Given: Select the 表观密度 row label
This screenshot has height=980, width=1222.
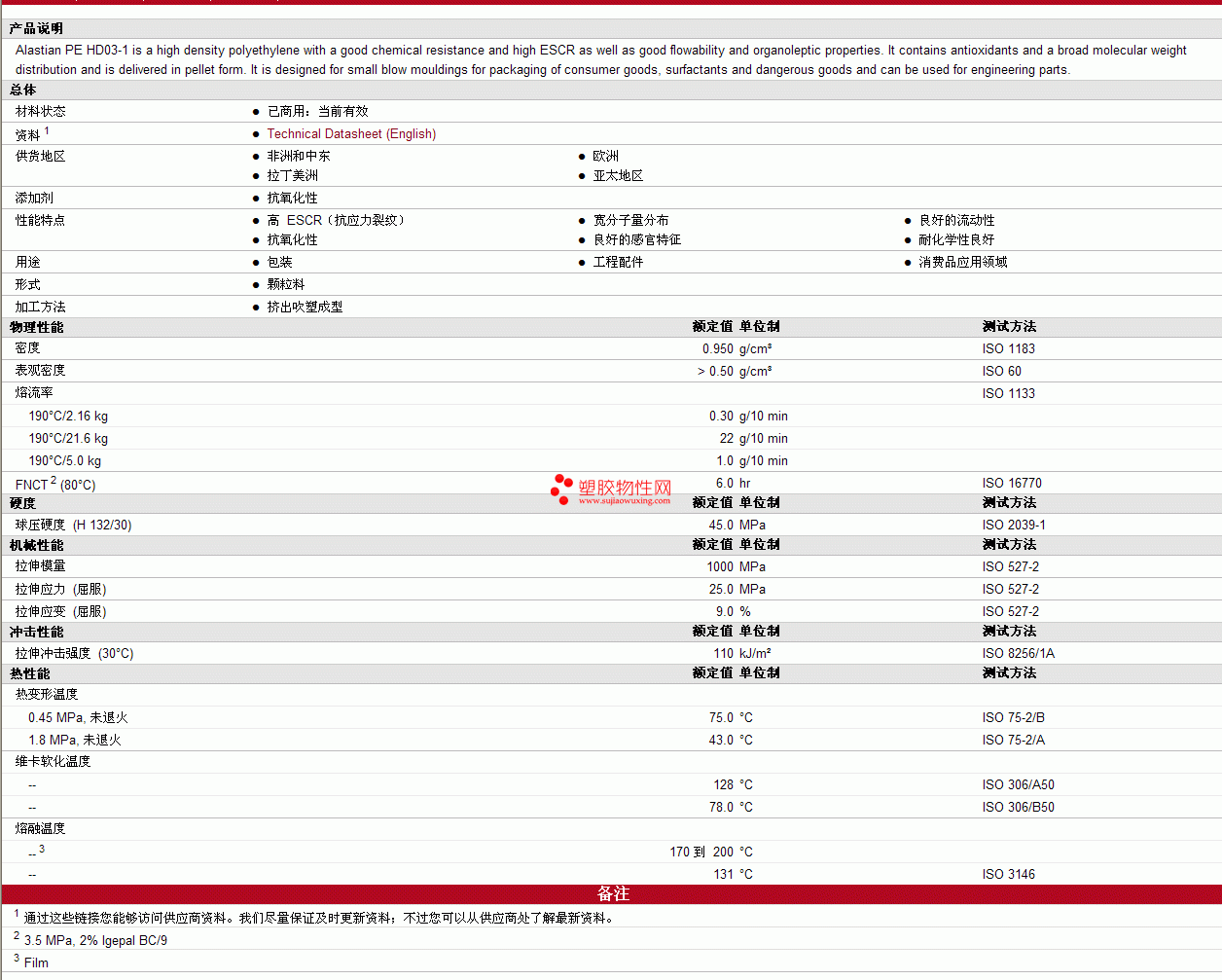Looking at the screenshot, I should click(x=41, y=371).
